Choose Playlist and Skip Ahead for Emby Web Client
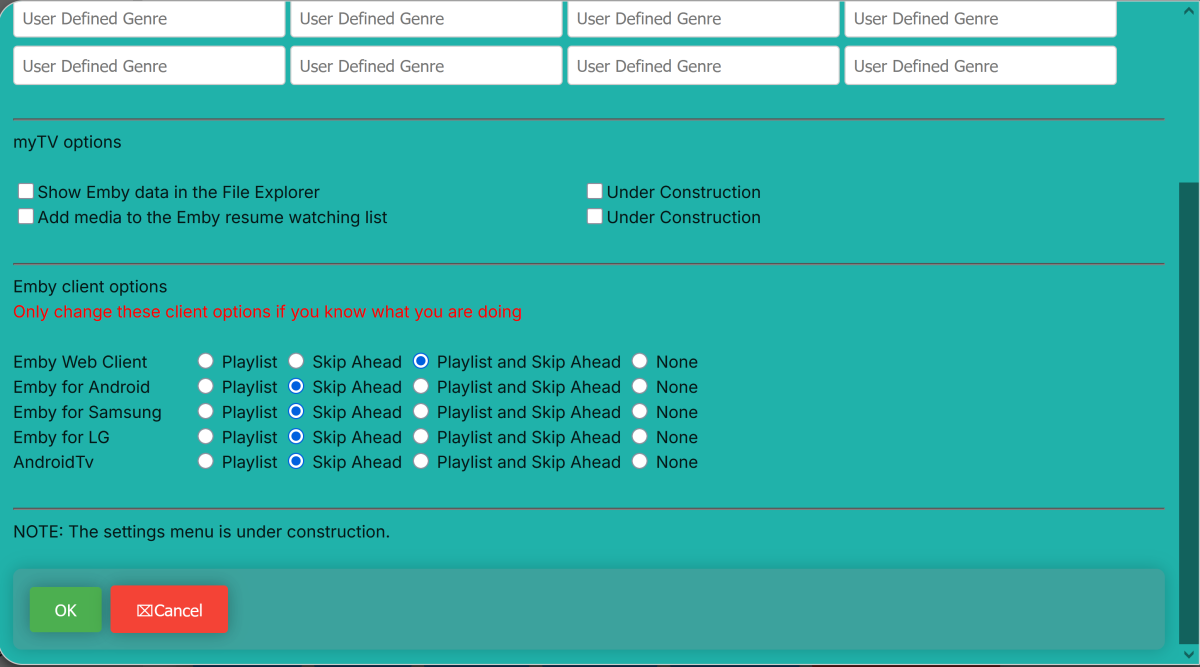Screen dimensions: 1200x667 (x=421, y=361)
